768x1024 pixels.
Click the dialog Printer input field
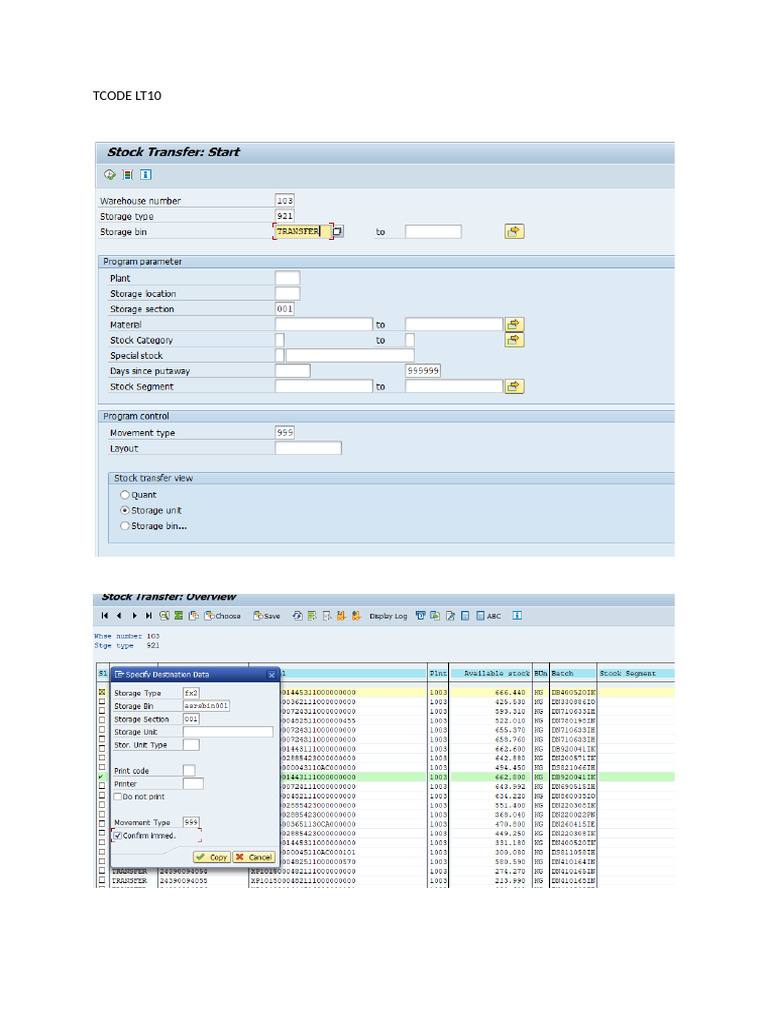tap(193, 784)
